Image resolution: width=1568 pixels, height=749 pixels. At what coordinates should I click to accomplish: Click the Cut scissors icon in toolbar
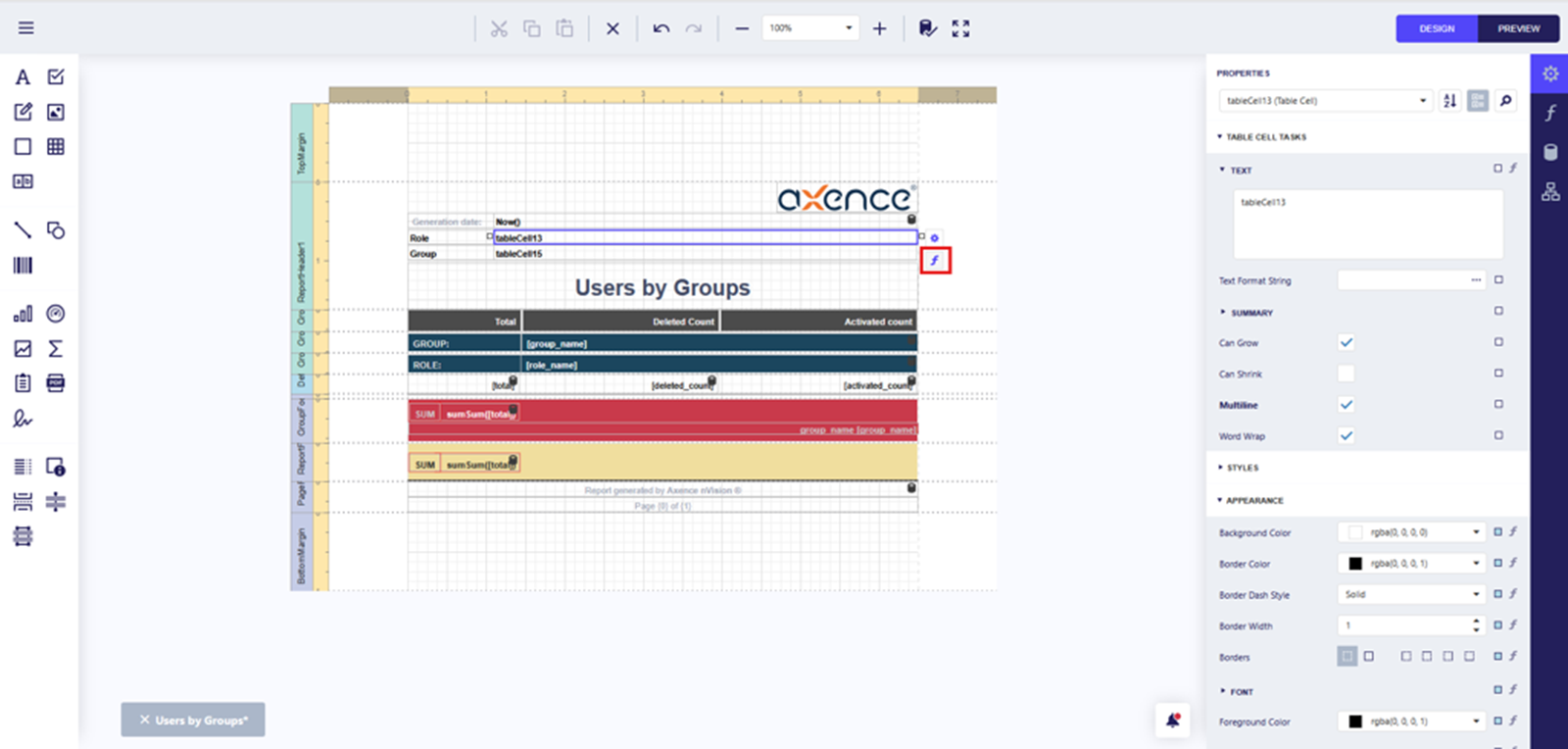(499, 28)
